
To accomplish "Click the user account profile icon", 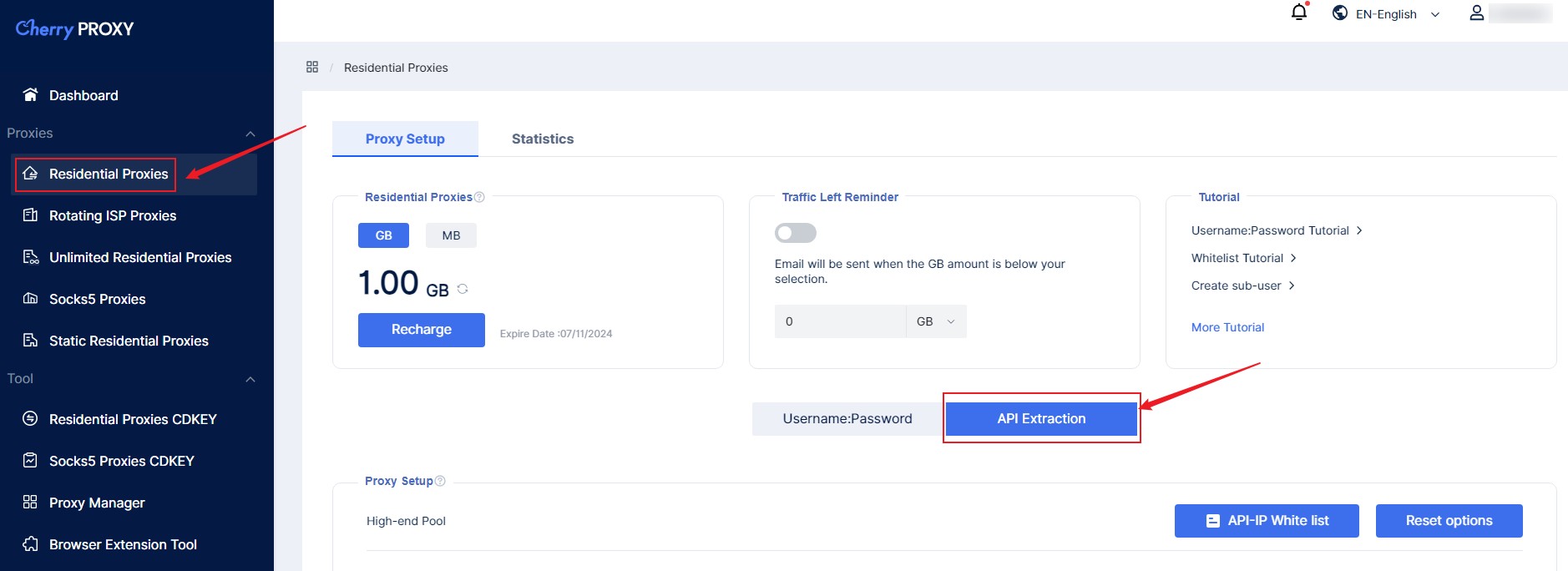I will 1476,13.
